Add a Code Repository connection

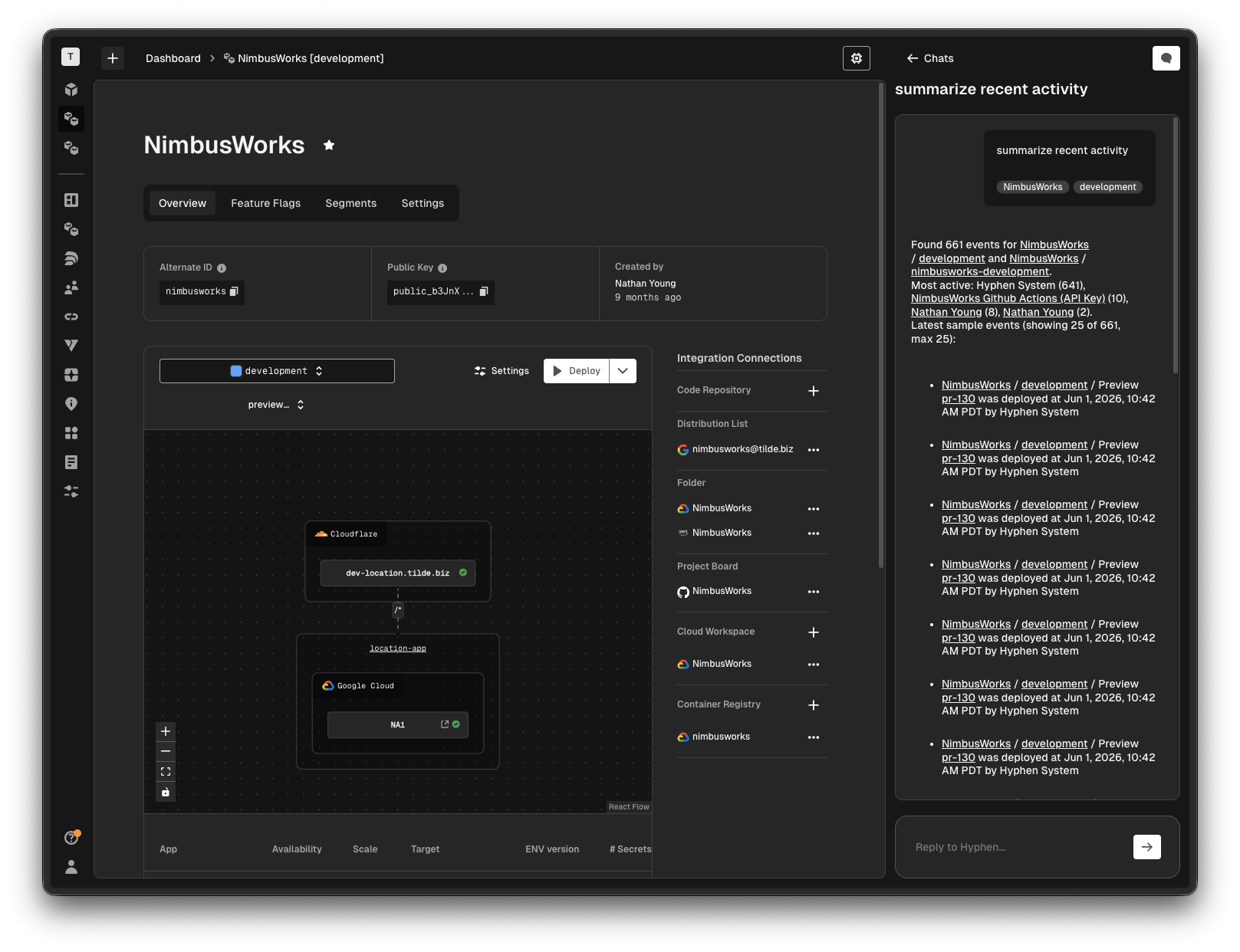click(814, 391)
